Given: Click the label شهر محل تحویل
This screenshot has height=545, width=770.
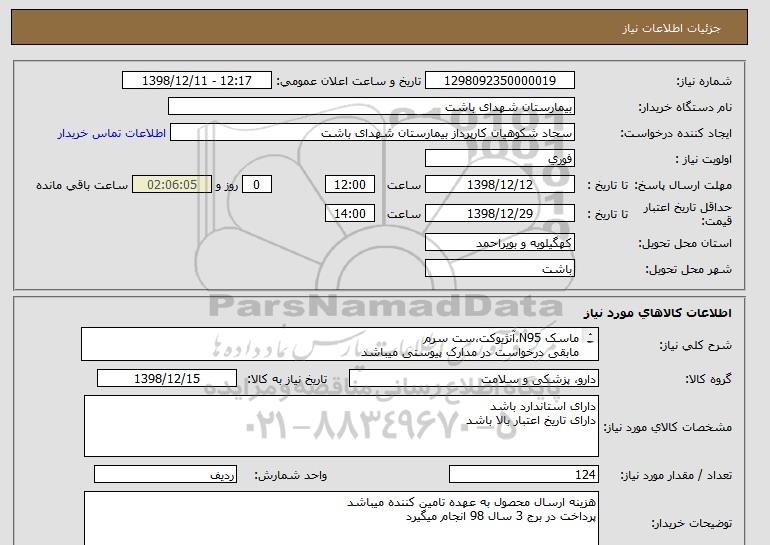Looking at the screenshot, I should point(688,269).
